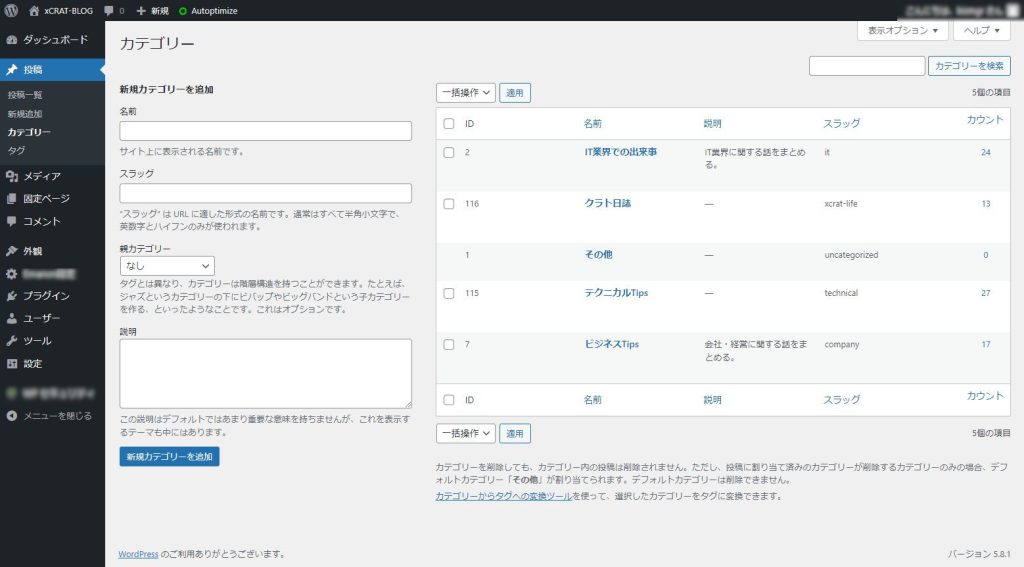
Task: Open the Tags submenu item
Action: tap(16, 150)
